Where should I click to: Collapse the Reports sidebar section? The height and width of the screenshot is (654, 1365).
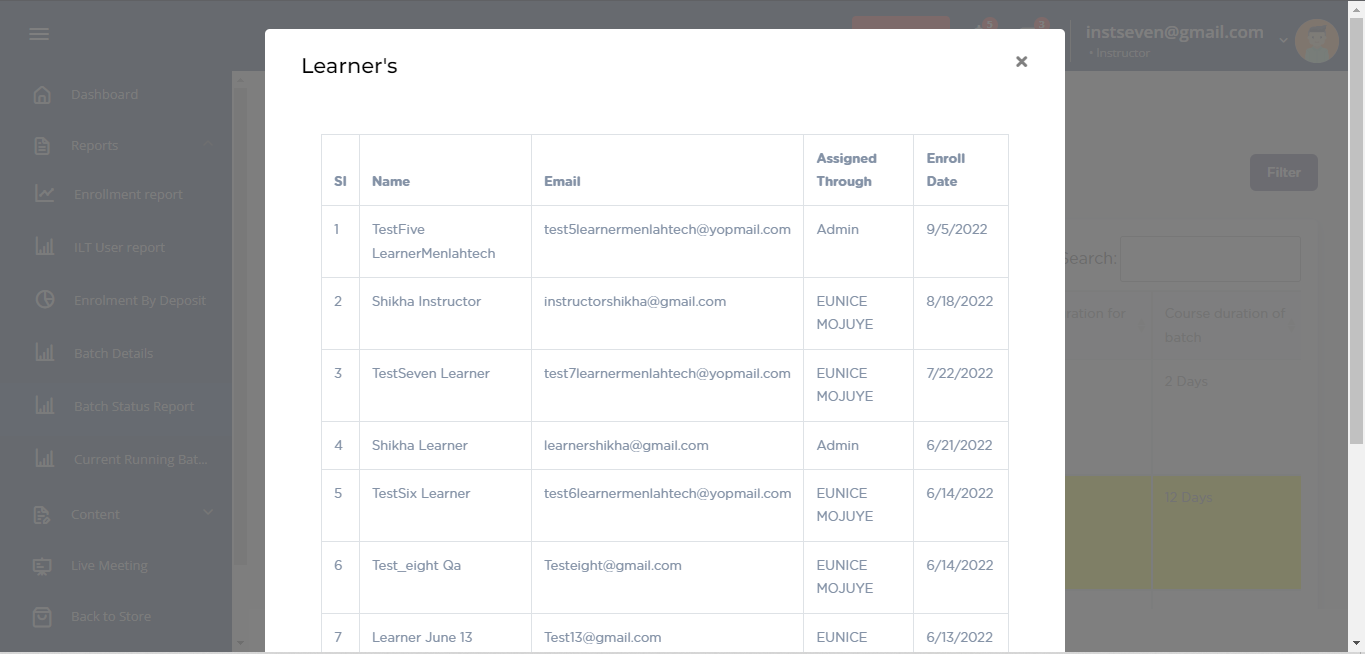(x=208, y=145)
